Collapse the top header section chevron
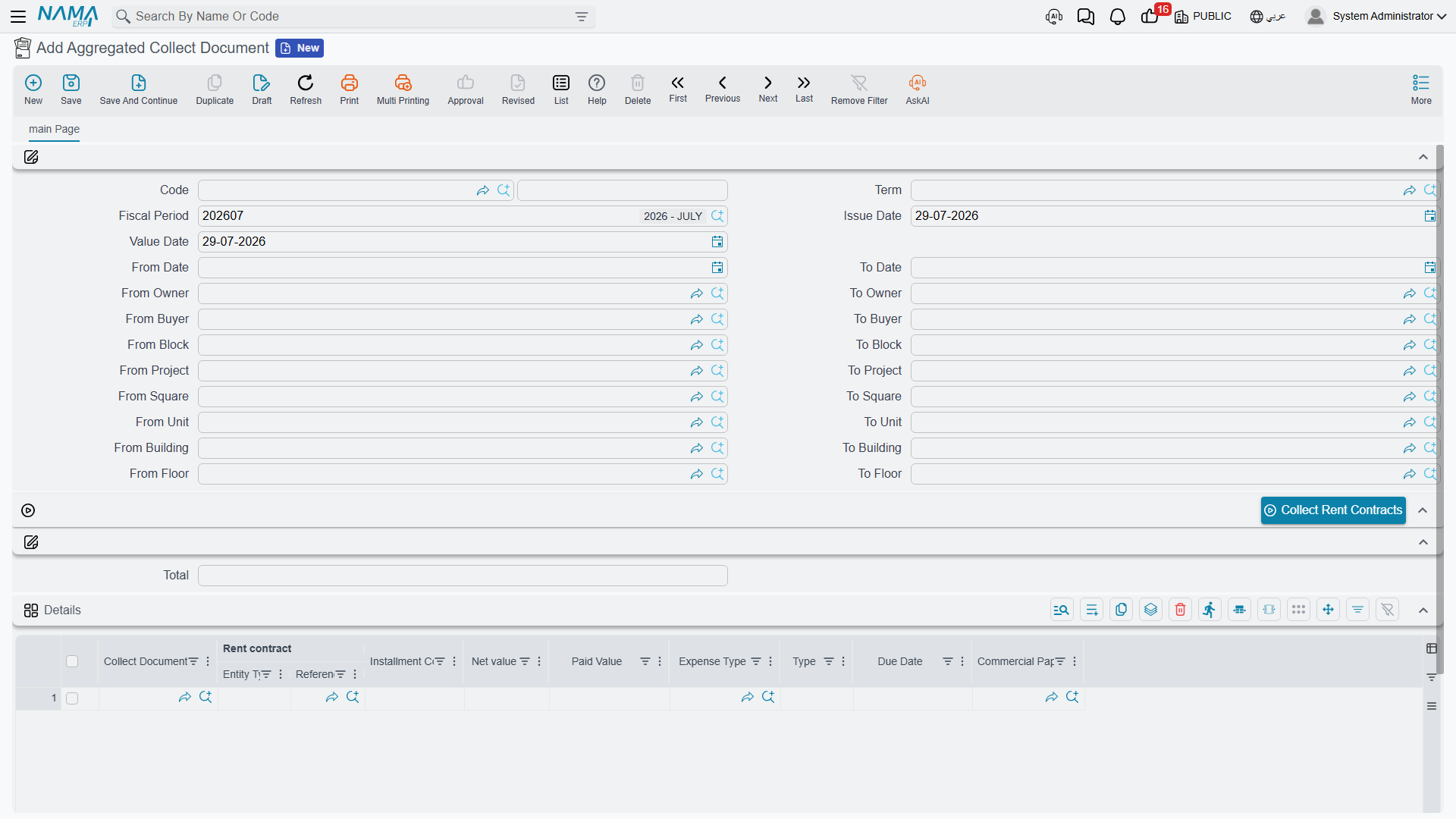 click(1423, 157)
